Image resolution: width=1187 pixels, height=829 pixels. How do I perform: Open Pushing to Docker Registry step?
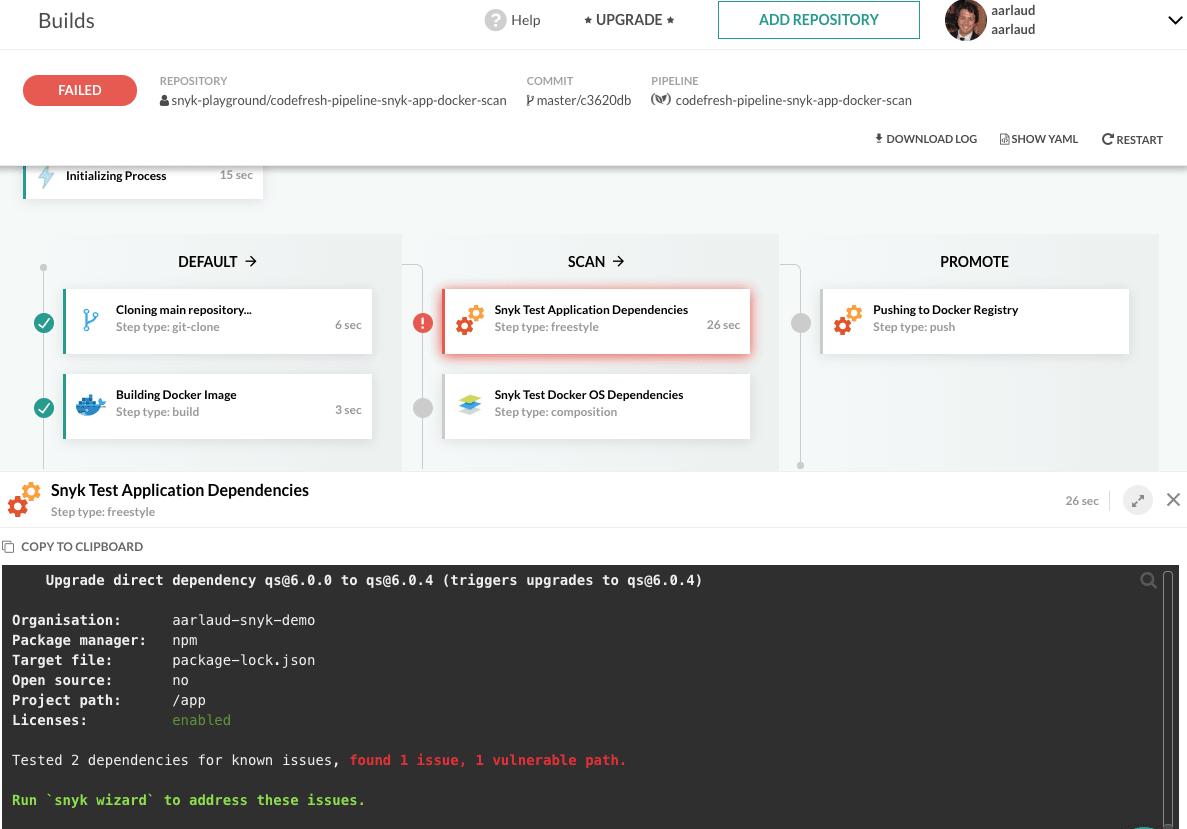(x=975, y=321)
